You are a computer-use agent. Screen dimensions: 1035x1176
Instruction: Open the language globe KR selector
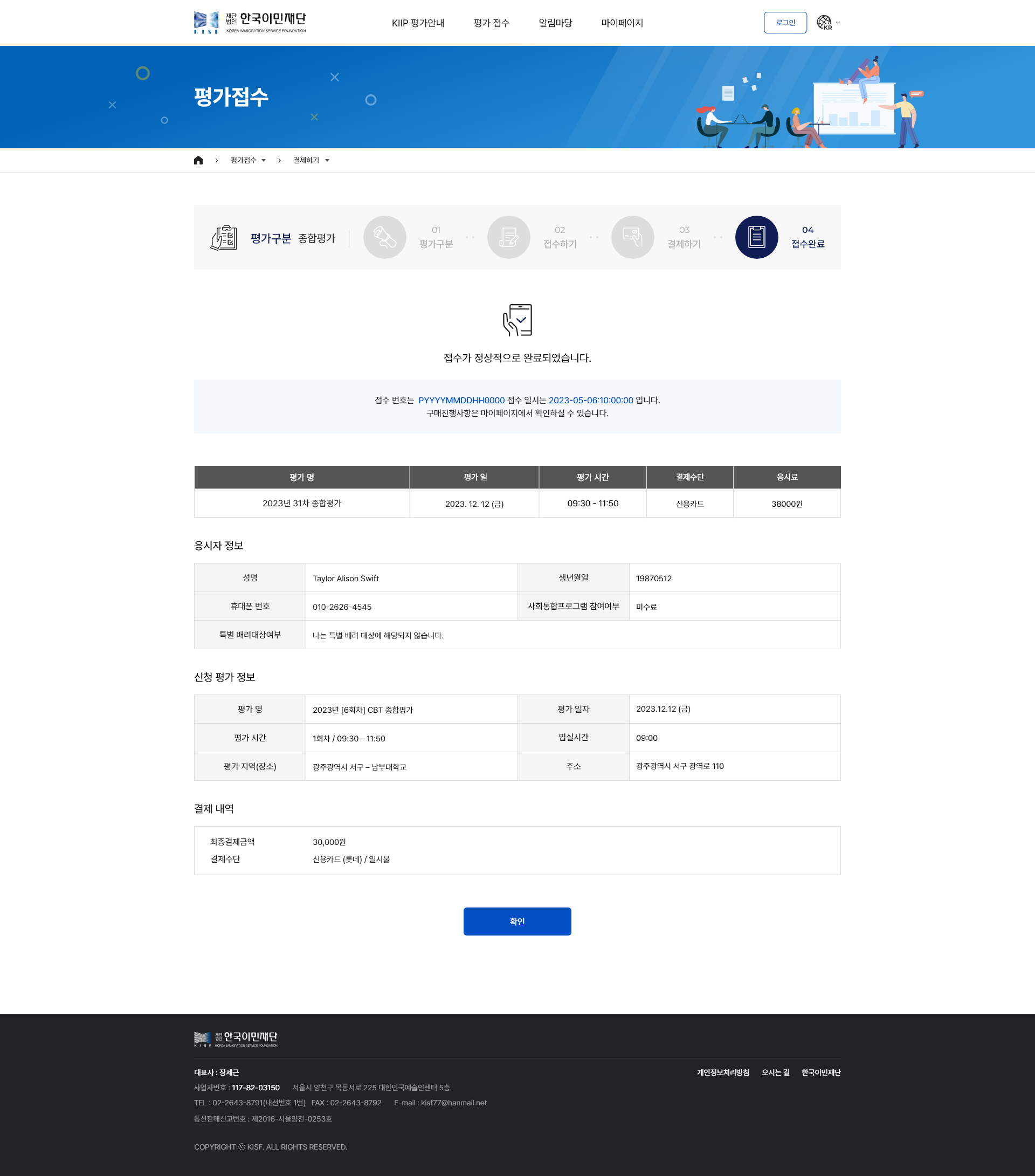pos(824,23)
